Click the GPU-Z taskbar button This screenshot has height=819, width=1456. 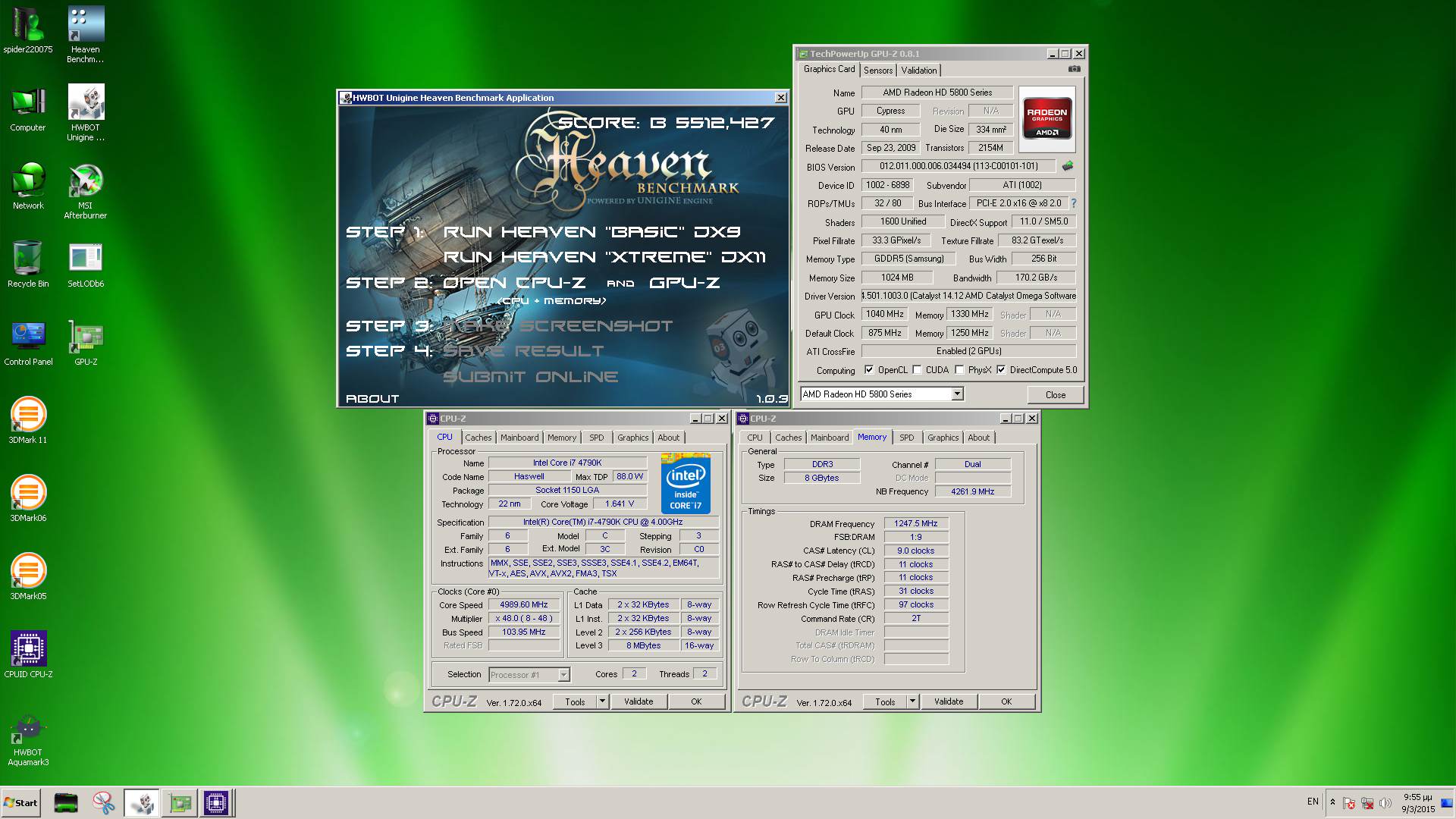tap(180, 803)
